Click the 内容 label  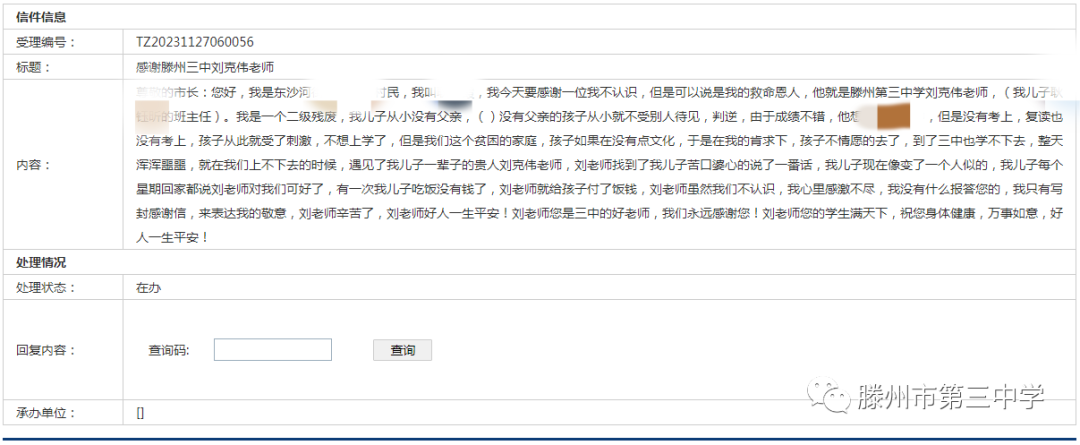33,165
